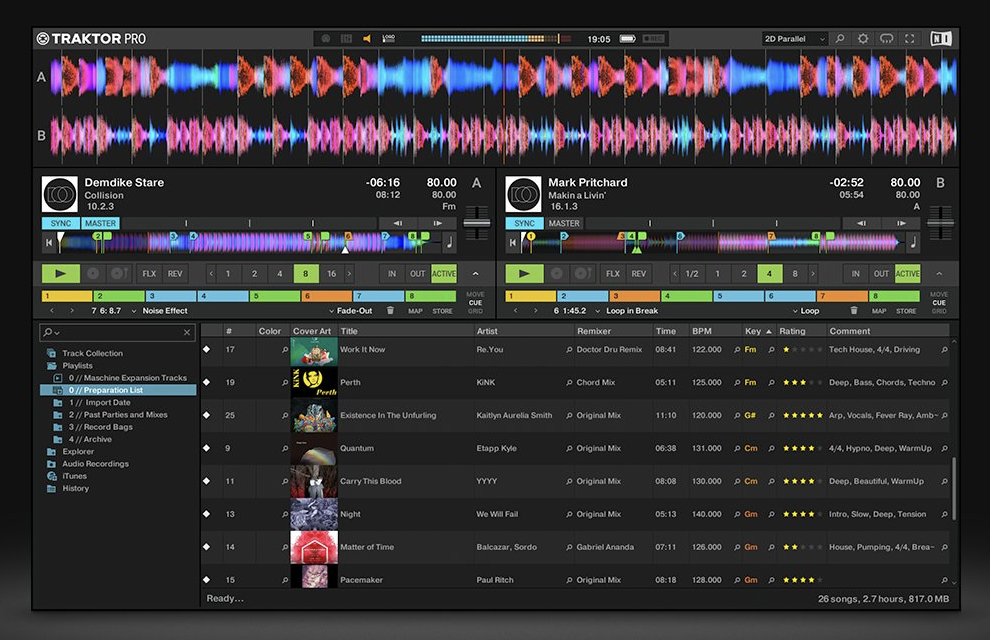Toggle ACTIVE loop on Deck B
Viewport: 990px width, 640px height.
pyautogui.click(x=907, y=273)
